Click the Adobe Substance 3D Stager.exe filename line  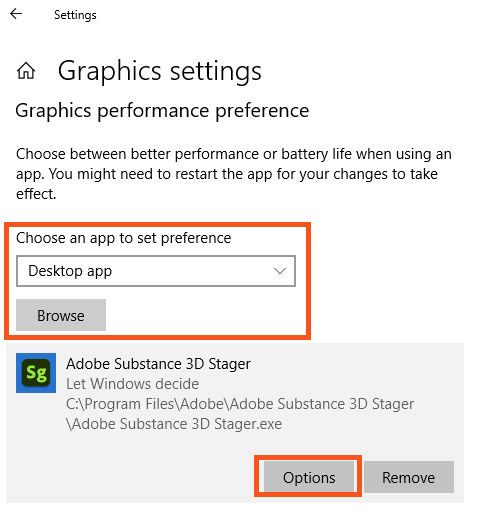[174, 424]
